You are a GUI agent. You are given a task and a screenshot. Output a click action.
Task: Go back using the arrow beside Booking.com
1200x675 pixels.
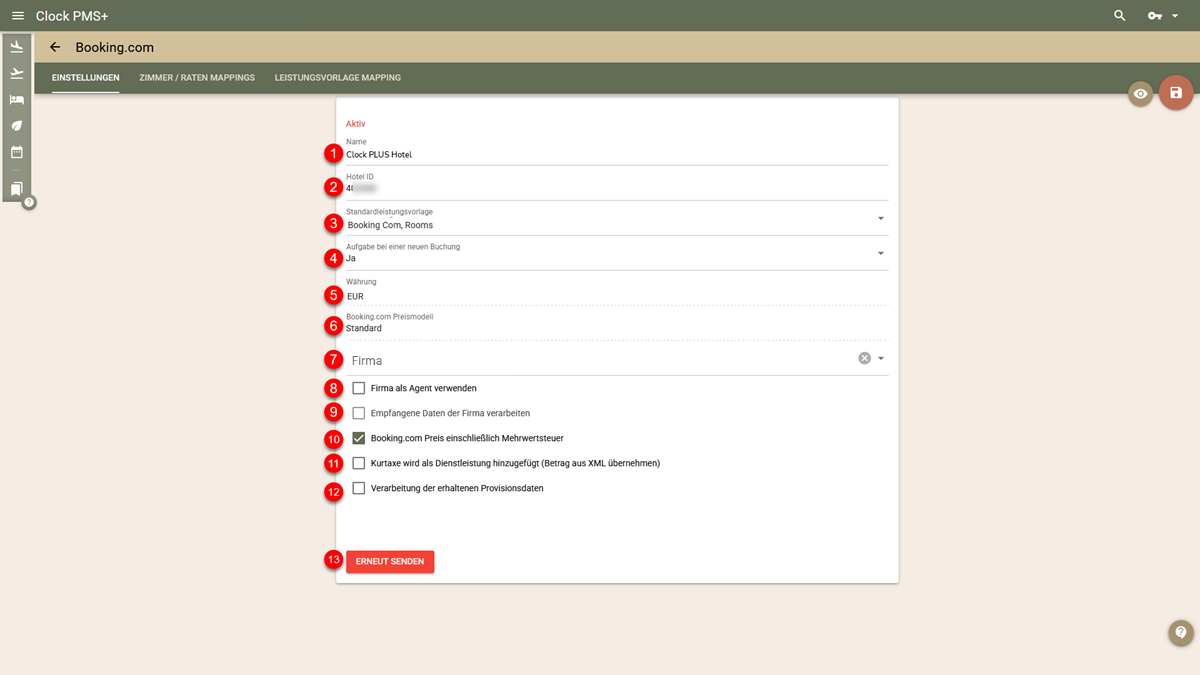click(x=55, y=47)
